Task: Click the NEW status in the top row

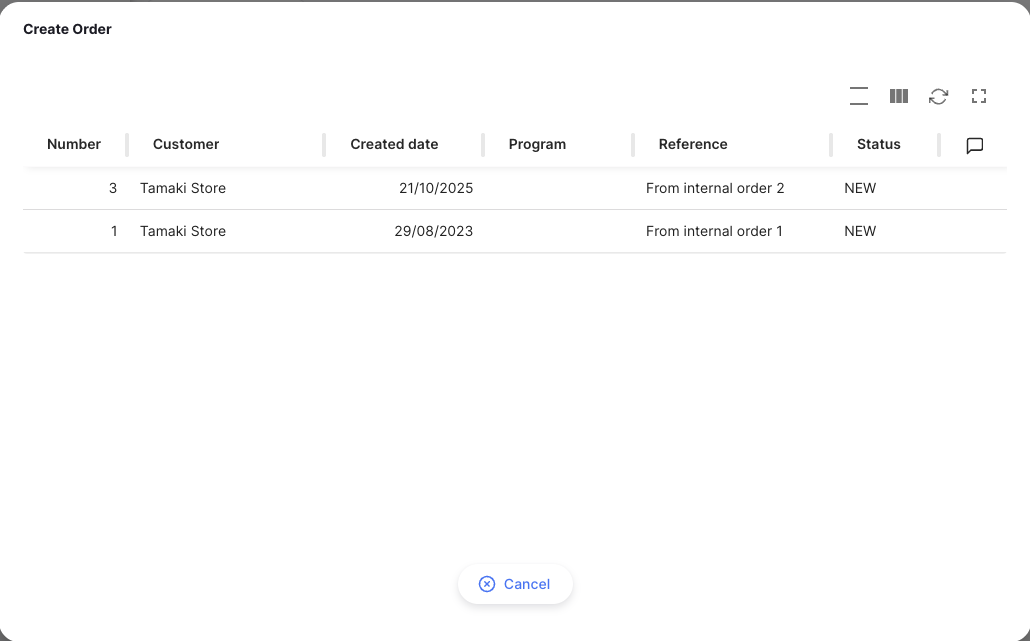Action: [x=860, y=188]
